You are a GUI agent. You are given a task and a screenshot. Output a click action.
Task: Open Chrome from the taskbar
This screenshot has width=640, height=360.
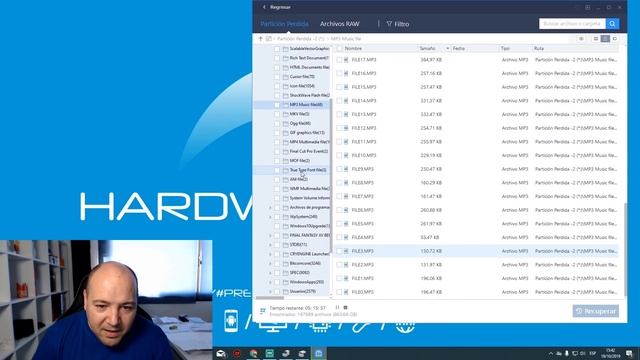tap(253, 353)
